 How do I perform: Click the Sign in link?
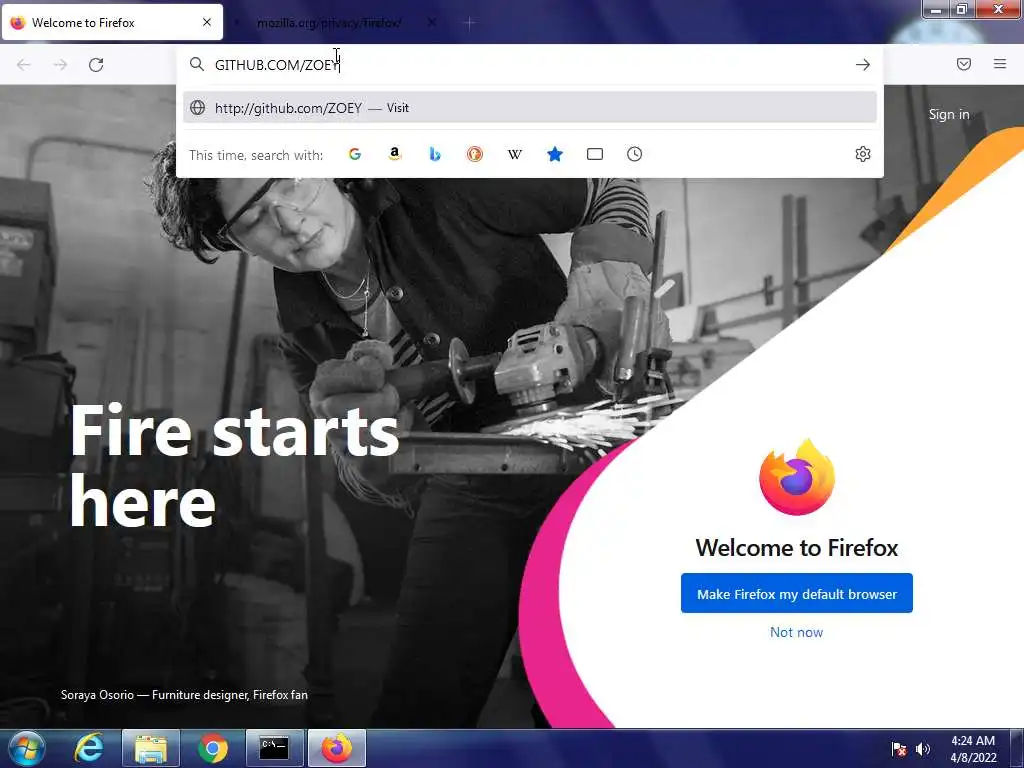tap(949, 114)
